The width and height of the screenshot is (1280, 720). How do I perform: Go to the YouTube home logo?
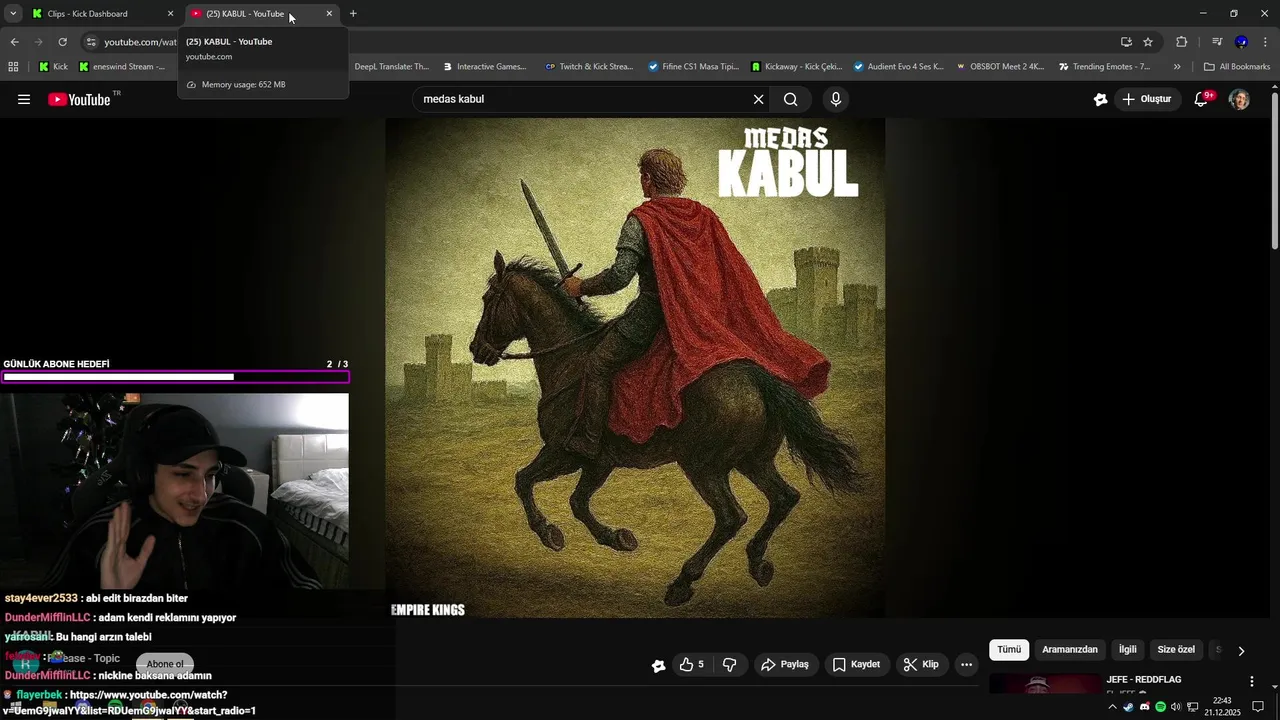point(79,99)
